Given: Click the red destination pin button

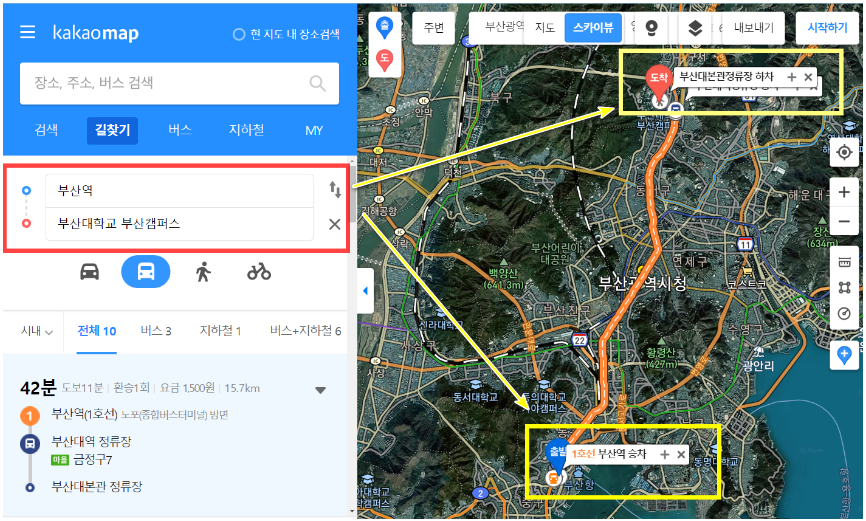Looking at the screenshot, I should 384,60.
